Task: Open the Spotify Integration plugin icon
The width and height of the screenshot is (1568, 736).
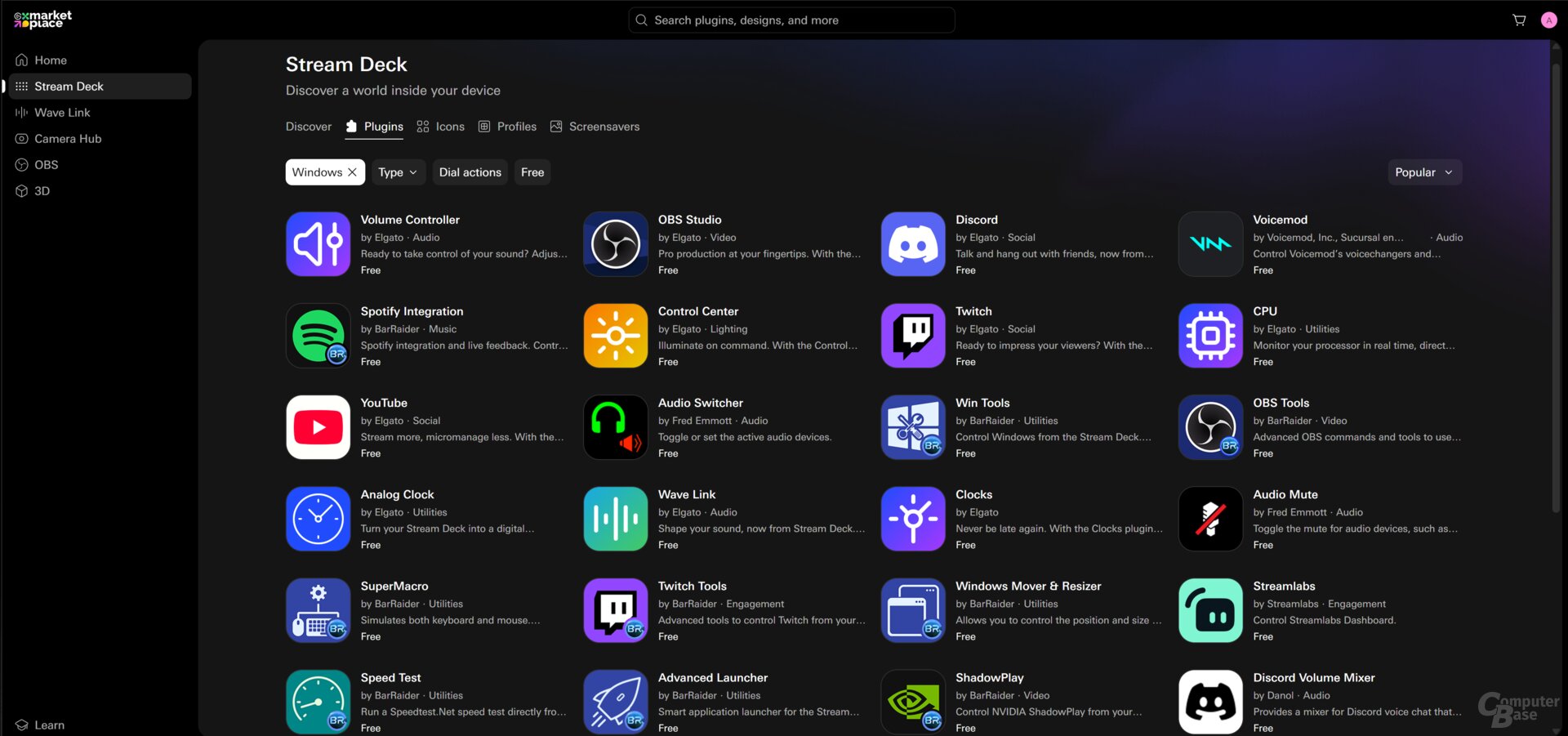Action: pyautogui.click(x=318, y=335)
